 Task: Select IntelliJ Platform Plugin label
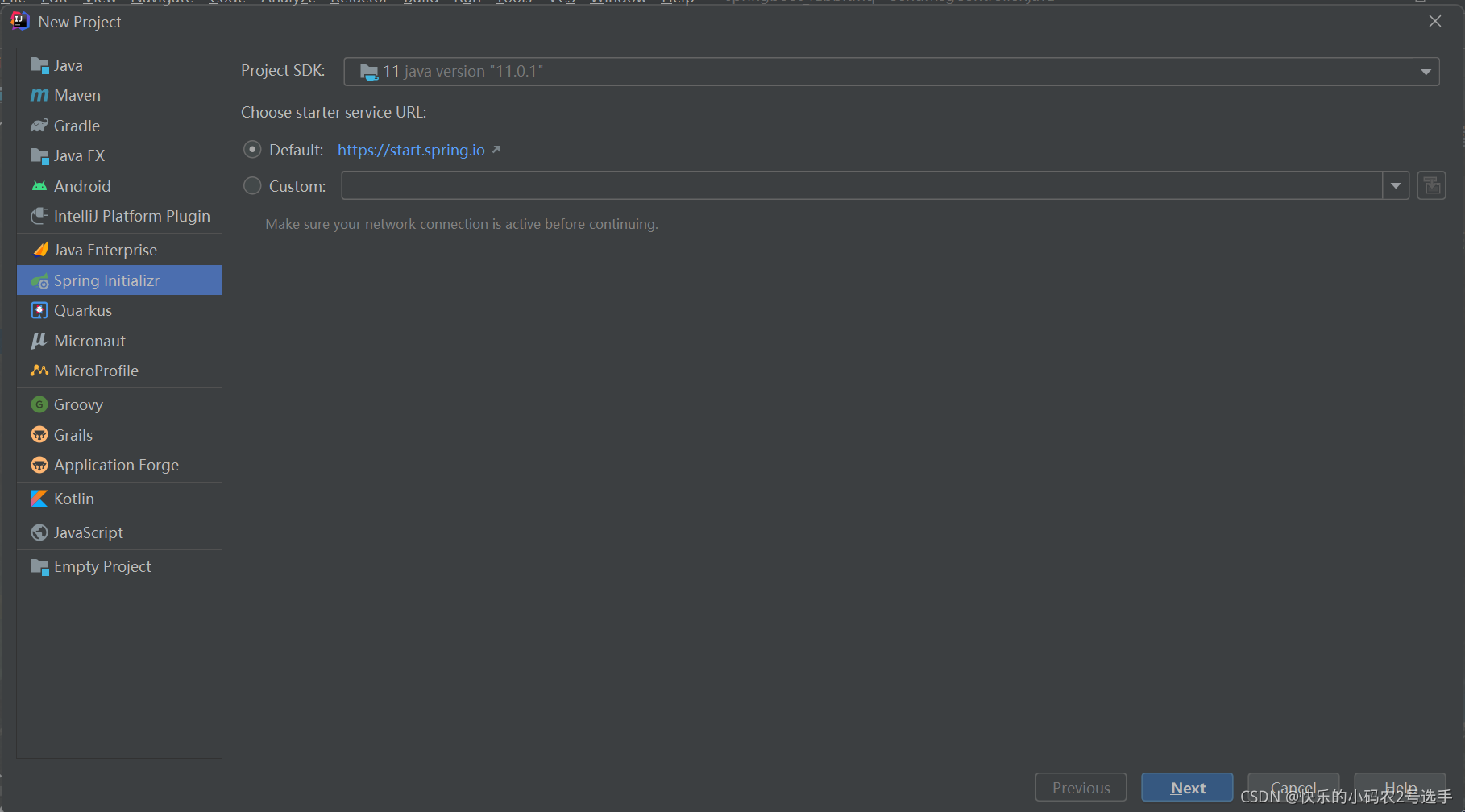(x=132, y=216)
